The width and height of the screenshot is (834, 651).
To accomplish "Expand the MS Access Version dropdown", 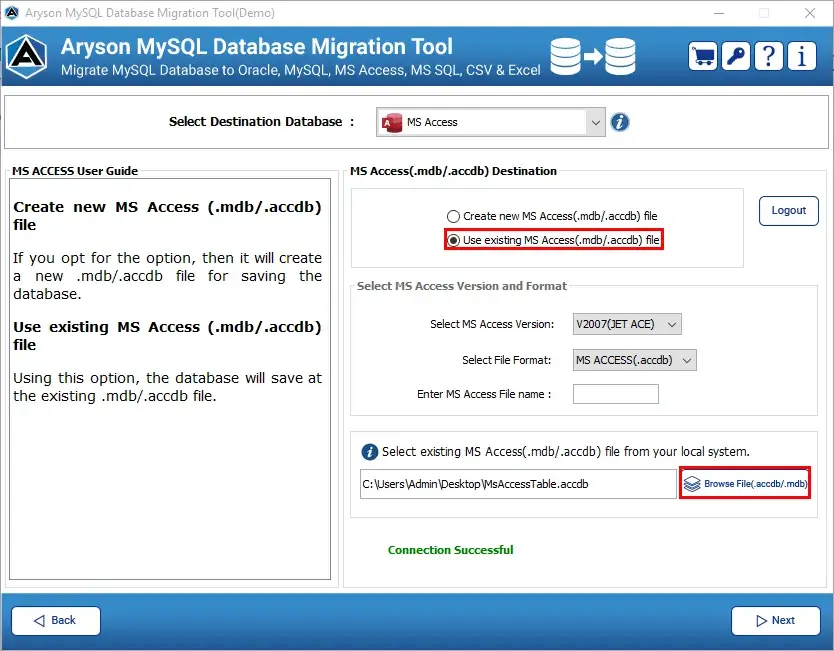I will [x=627, y=324].
